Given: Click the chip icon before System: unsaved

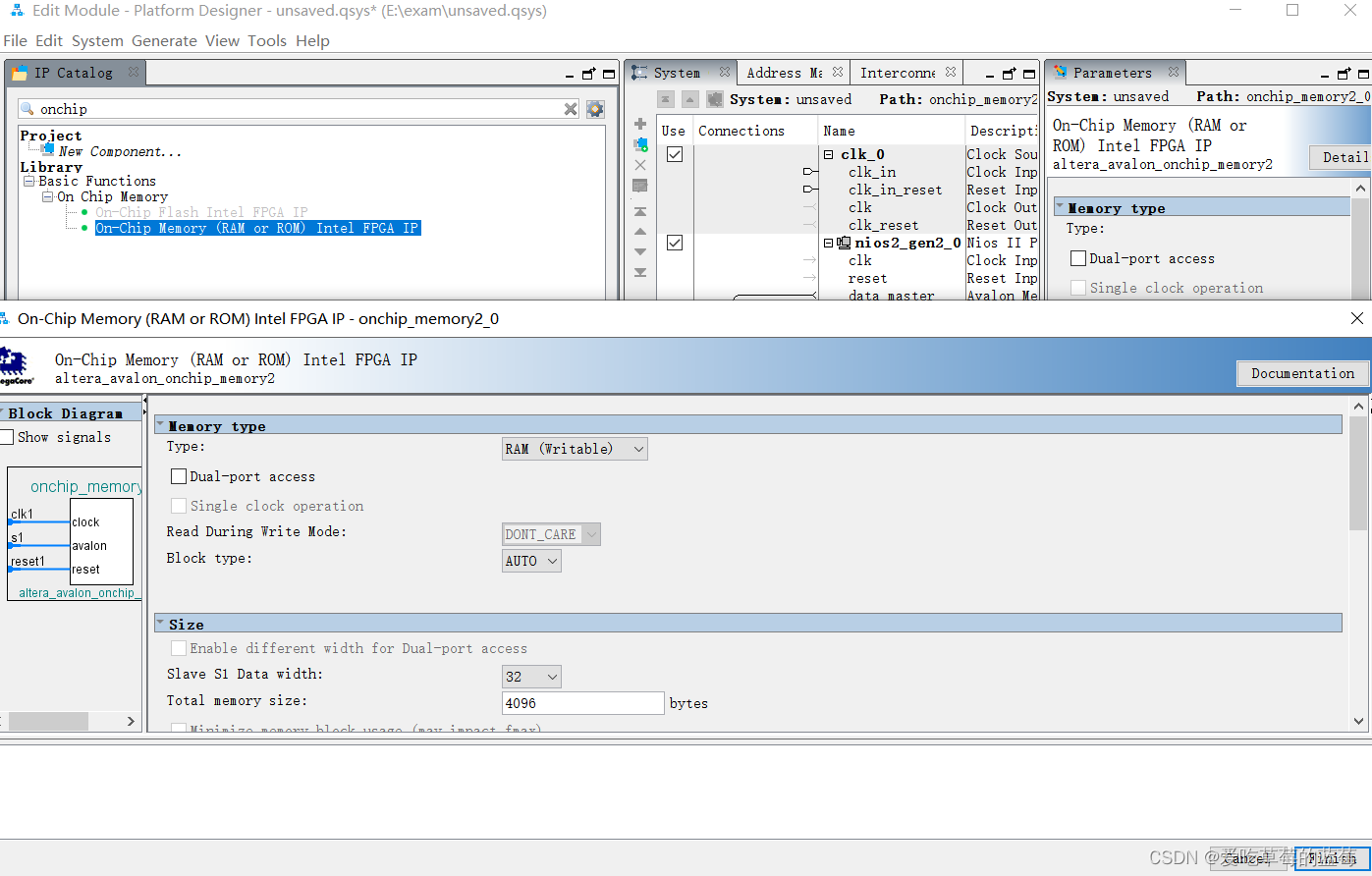Looking at the screenshot, I should click(715, 99).
